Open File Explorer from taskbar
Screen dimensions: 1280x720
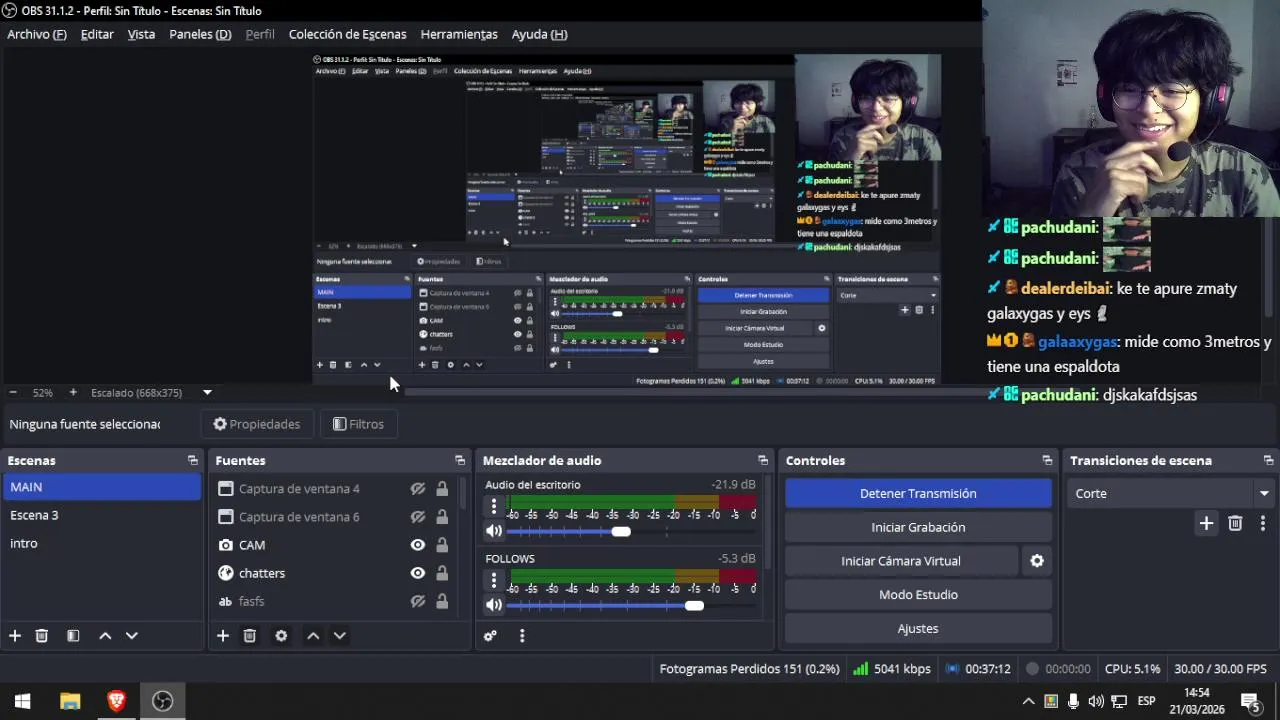[x=70, y=701]
